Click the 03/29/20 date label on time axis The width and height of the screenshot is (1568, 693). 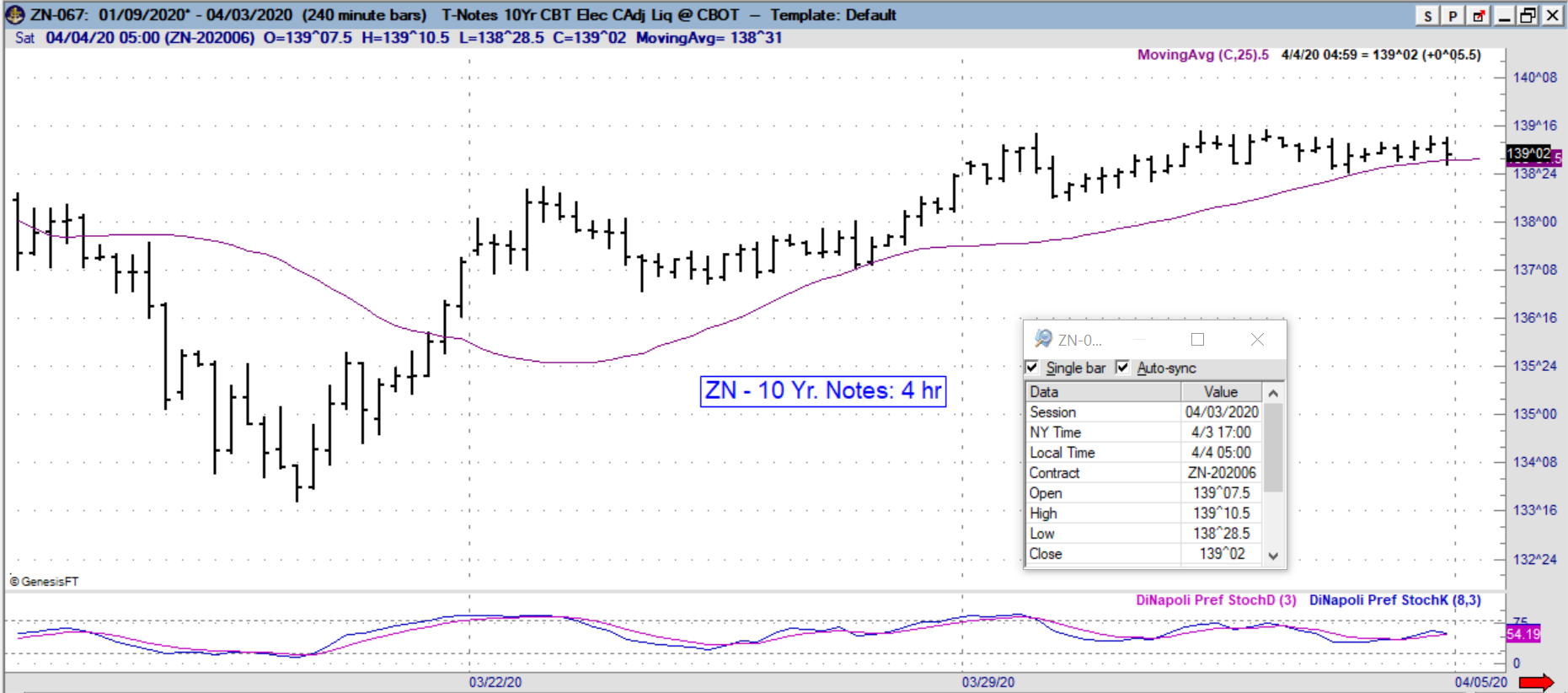point(988,682)
